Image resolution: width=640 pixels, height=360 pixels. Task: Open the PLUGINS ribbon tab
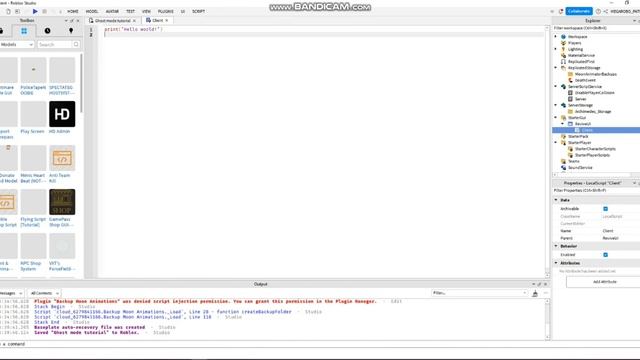point(165,11)
